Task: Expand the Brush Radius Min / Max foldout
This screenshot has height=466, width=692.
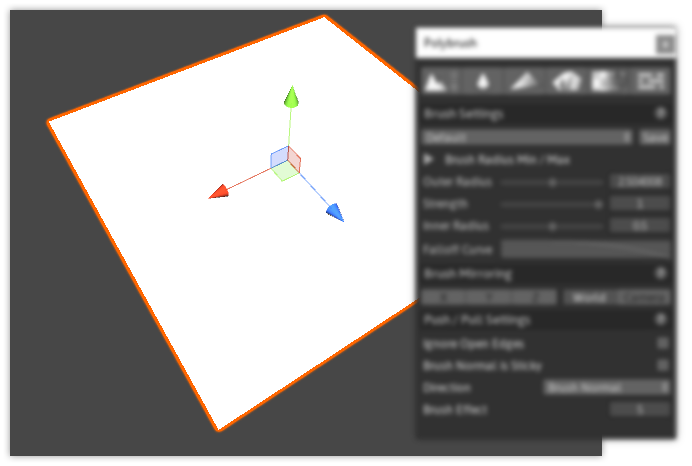Action: [429, 159]
